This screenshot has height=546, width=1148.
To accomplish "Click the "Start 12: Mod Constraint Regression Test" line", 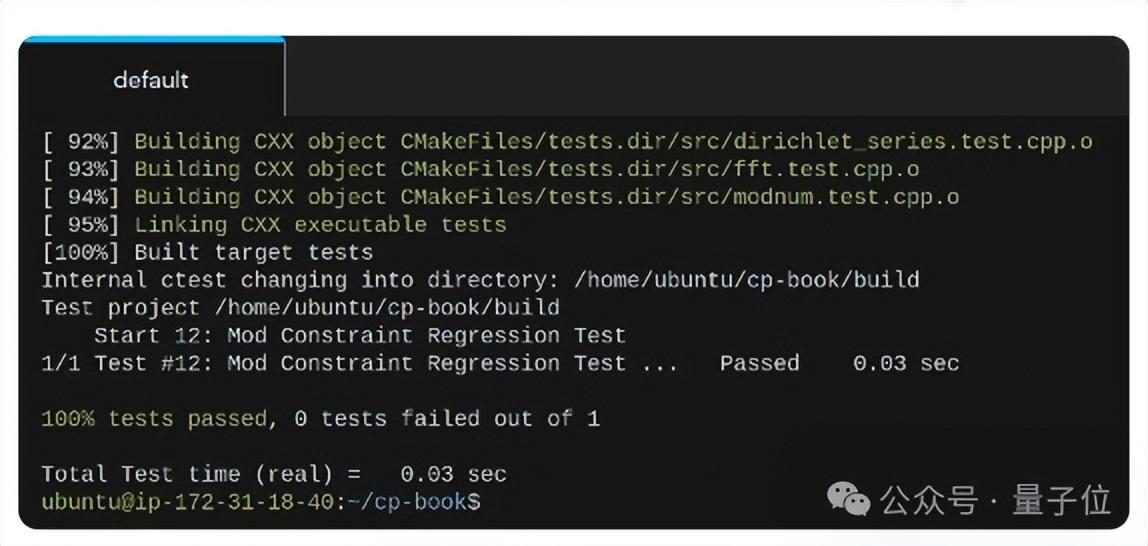I will pos(360,335).
